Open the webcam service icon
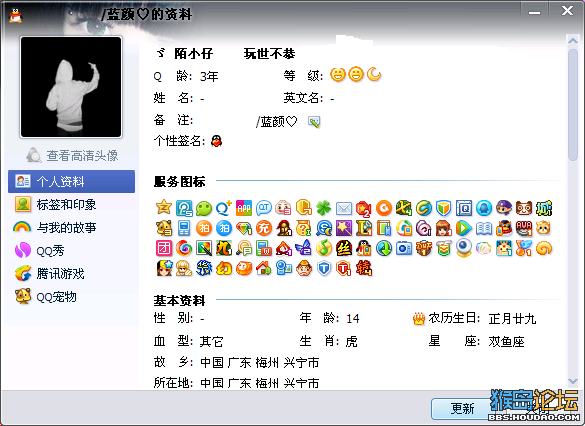 463,248
